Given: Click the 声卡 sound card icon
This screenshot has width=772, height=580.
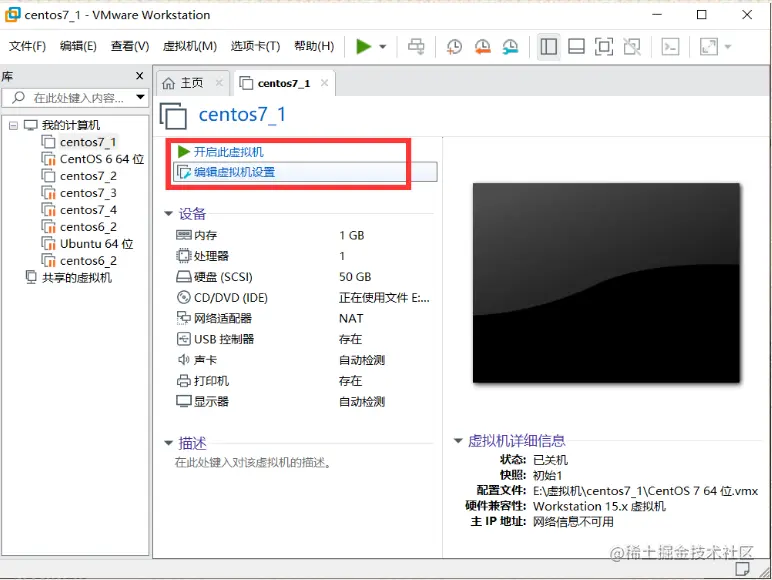Looking at the screenshot, I should tap(183, 360).
